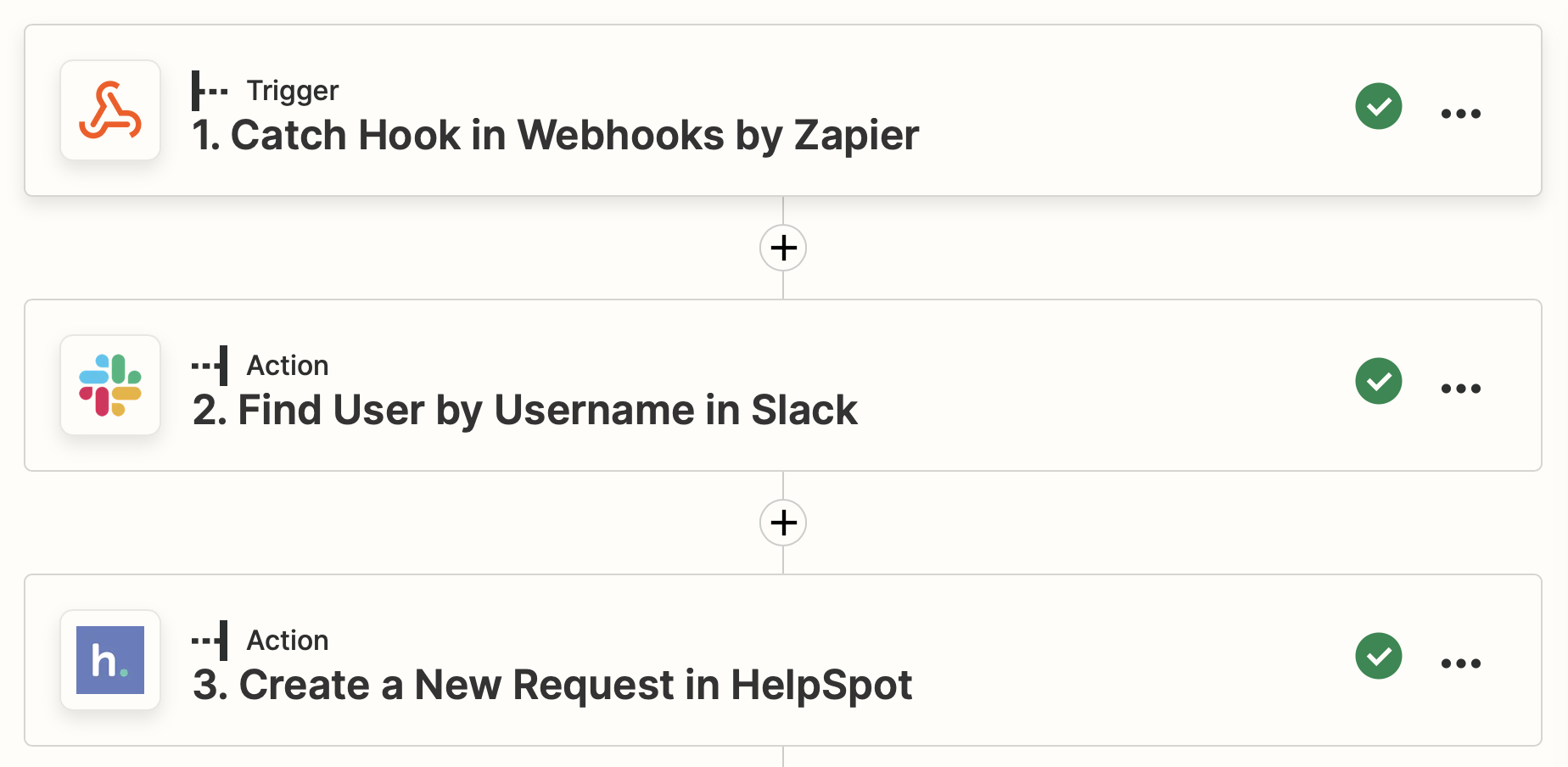This screenshot has width=1568, height=767.
Task: Click the HelpSpot app icon
Action: 110,660
